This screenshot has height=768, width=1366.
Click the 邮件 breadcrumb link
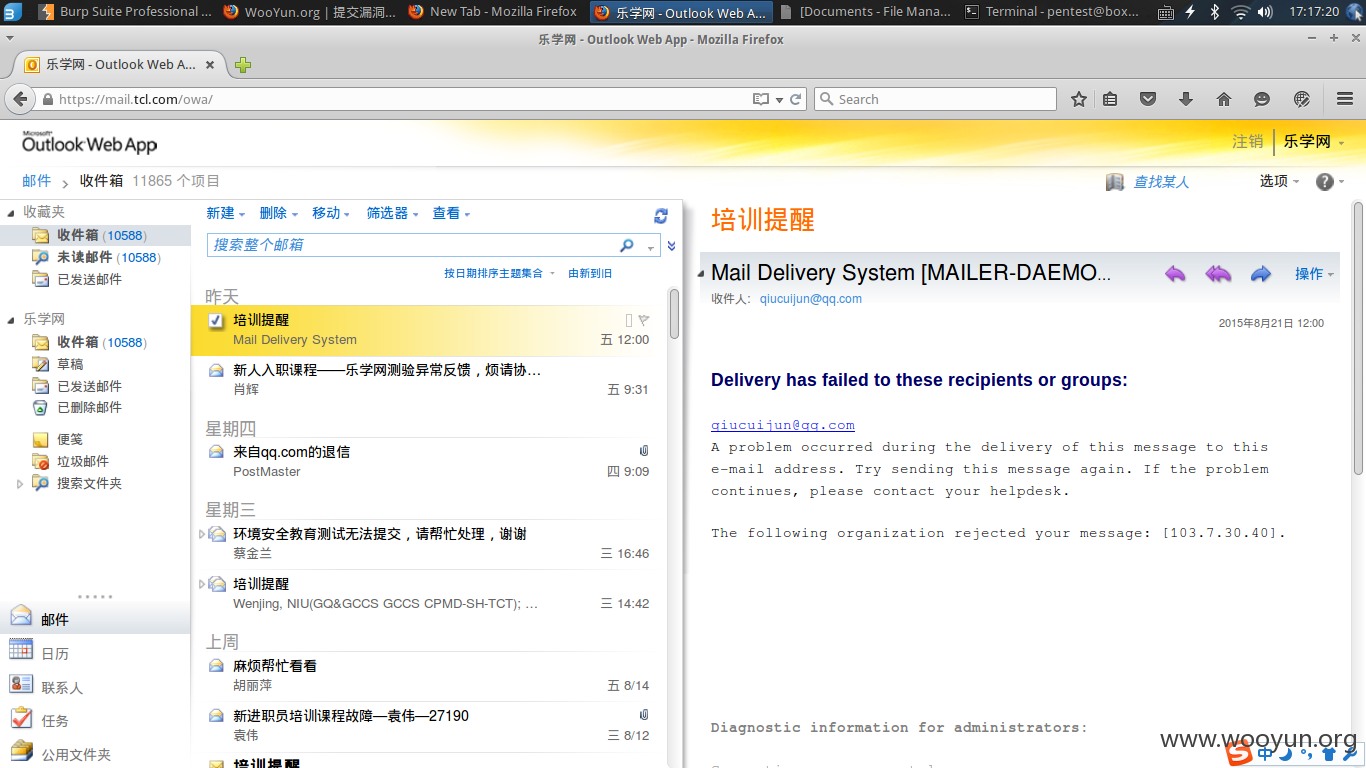[36, 181]
